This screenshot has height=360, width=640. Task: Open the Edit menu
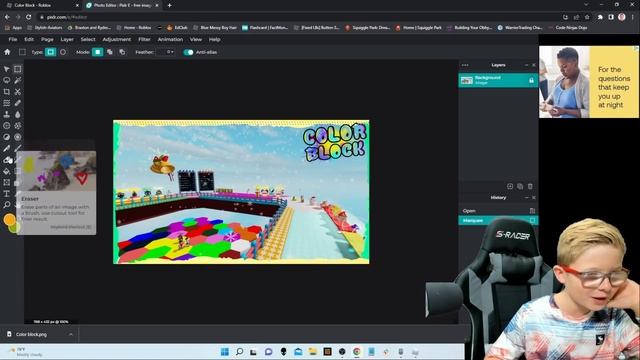pyautogui.click(x=29, y=40)
